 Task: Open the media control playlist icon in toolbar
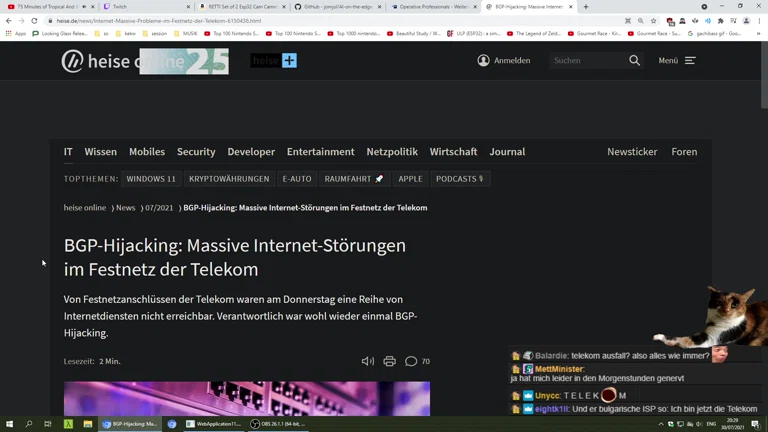tap(733, 21)
